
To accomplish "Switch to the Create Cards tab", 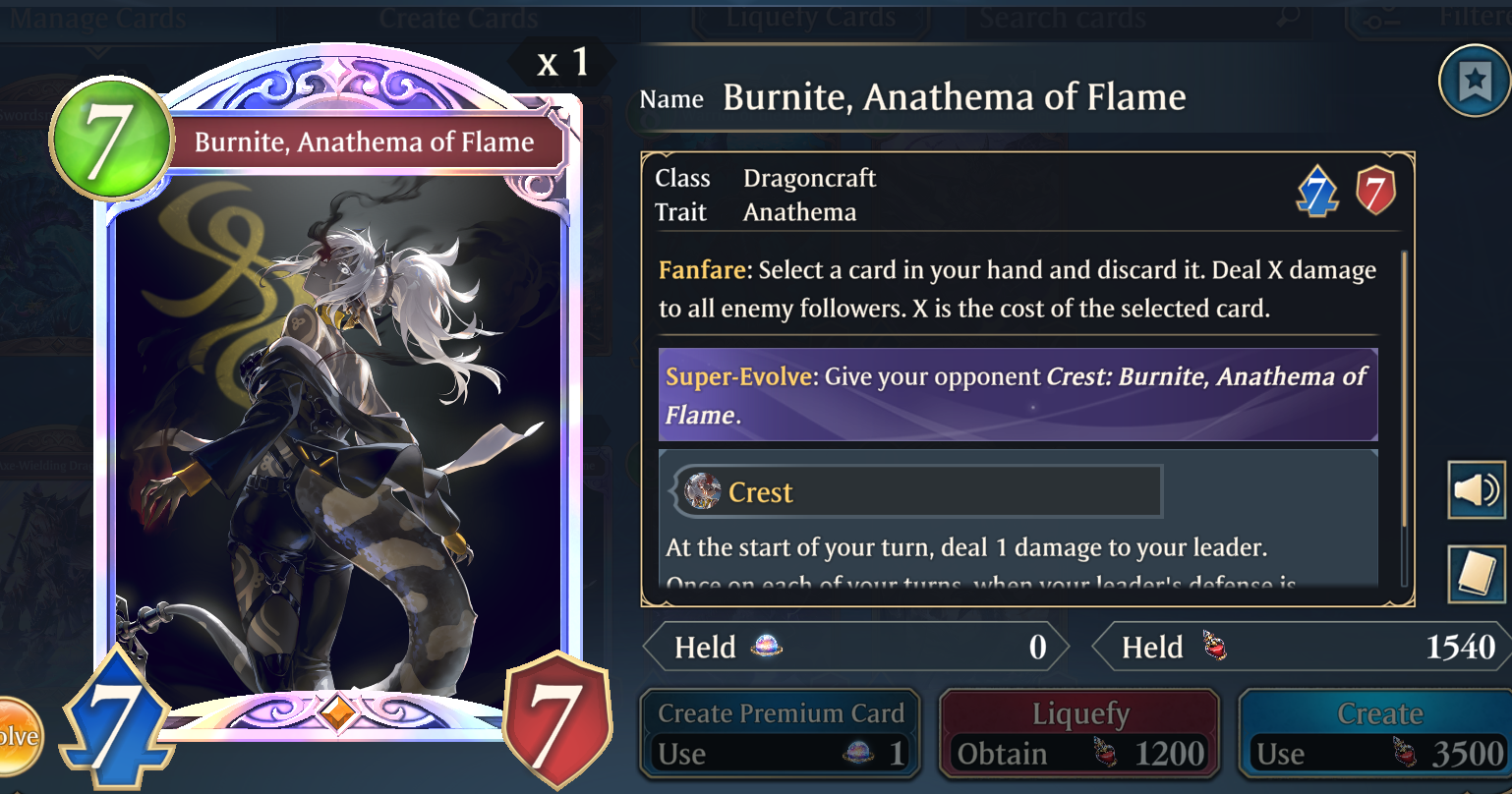I will pyautogui.click(x=458, y=18).
